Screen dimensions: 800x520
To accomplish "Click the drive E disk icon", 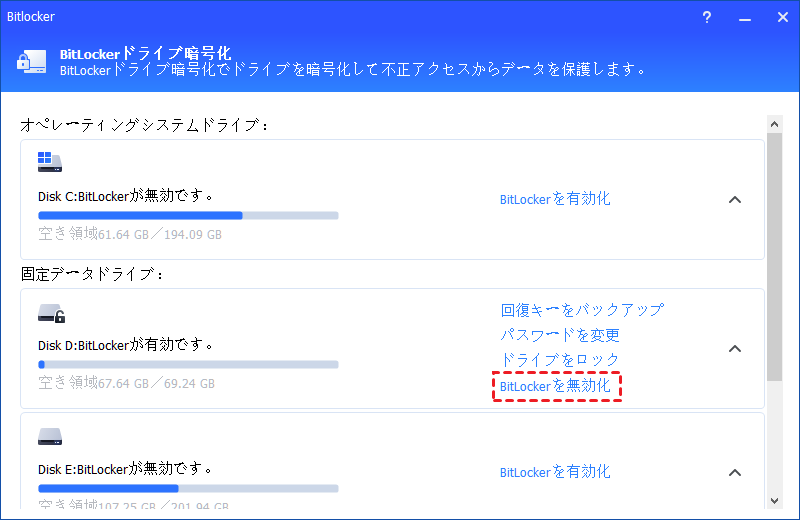I will (50, 436).
